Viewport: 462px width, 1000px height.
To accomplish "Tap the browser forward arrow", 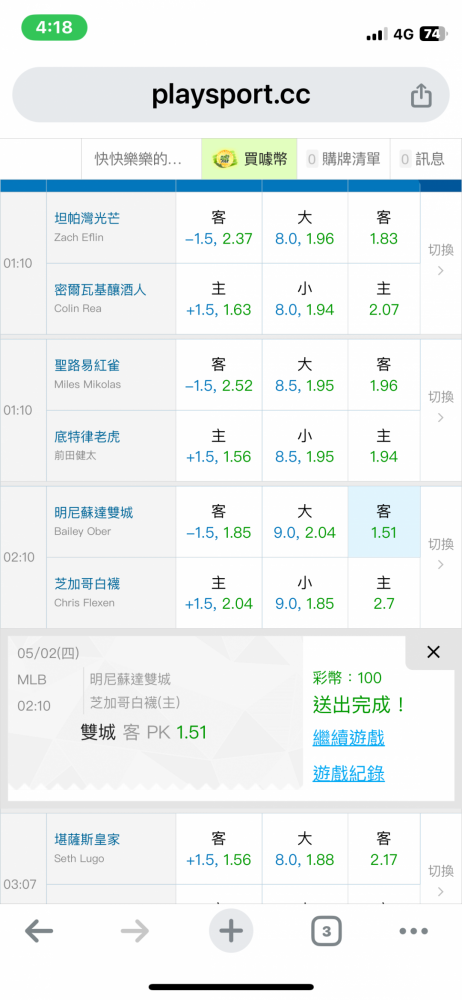I will pos(135,932).
